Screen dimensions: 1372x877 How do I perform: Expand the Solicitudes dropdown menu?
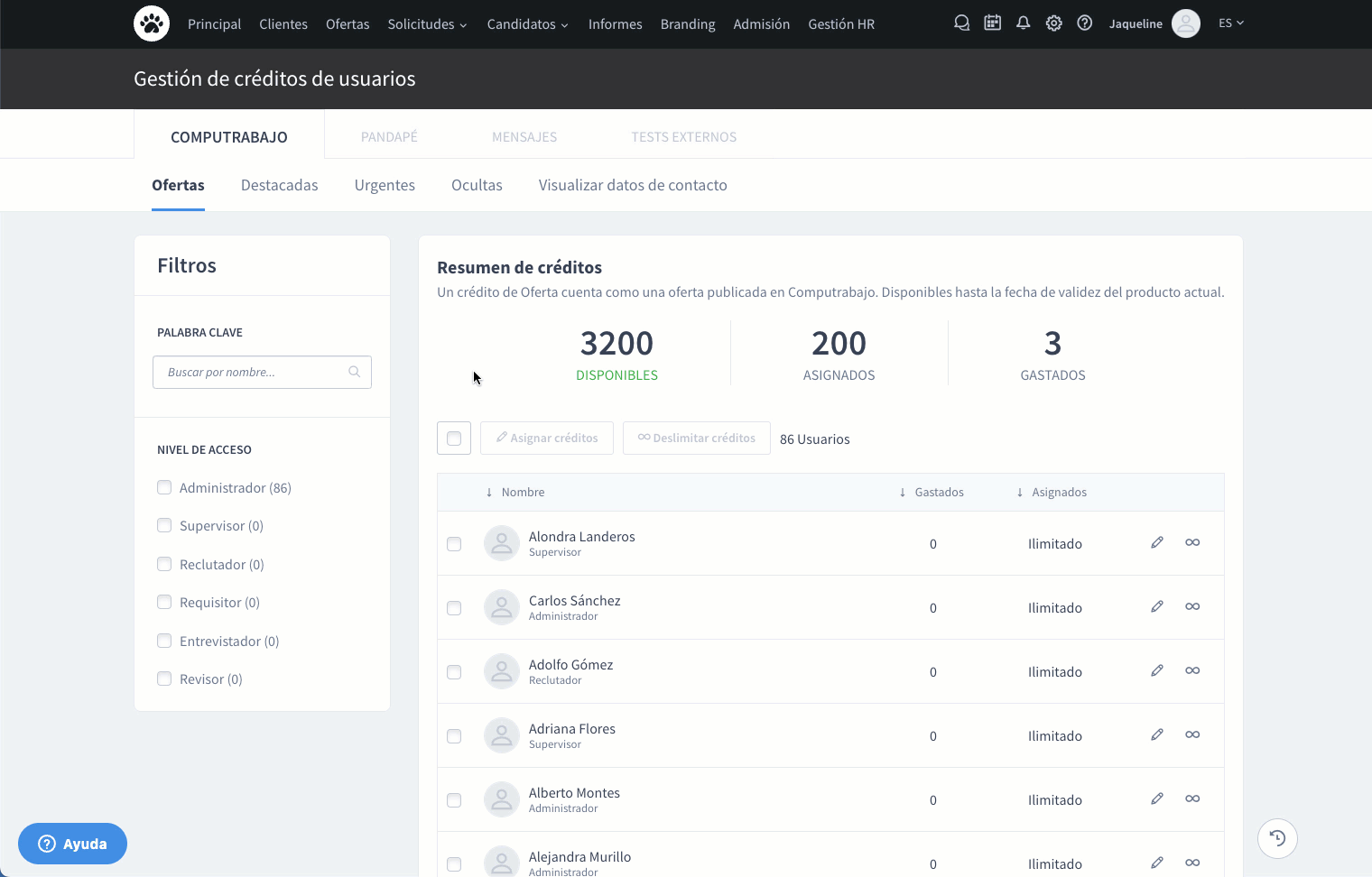427,24
